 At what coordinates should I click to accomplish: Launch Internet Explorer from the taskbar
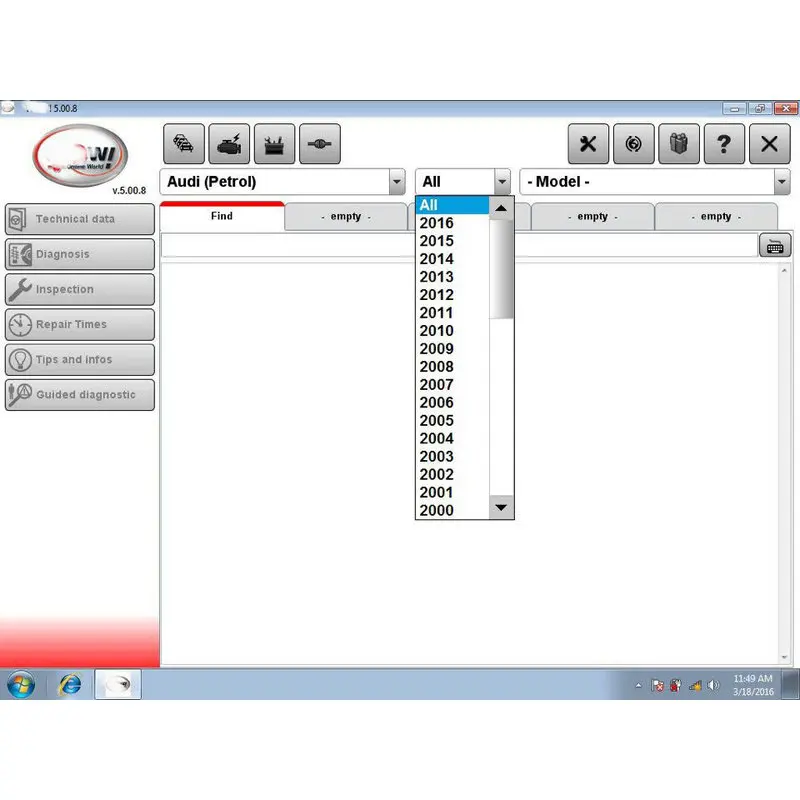pyautogui.click(x=70, y=684)
